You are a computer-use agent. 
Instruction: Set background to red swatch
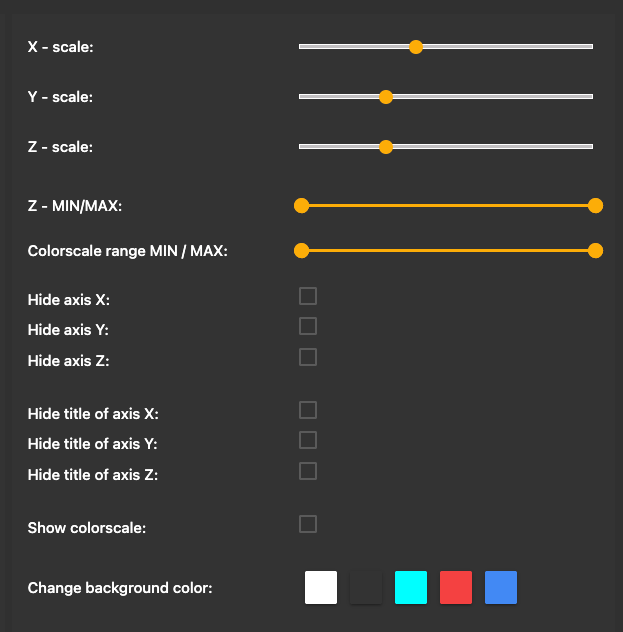(456, 587)
